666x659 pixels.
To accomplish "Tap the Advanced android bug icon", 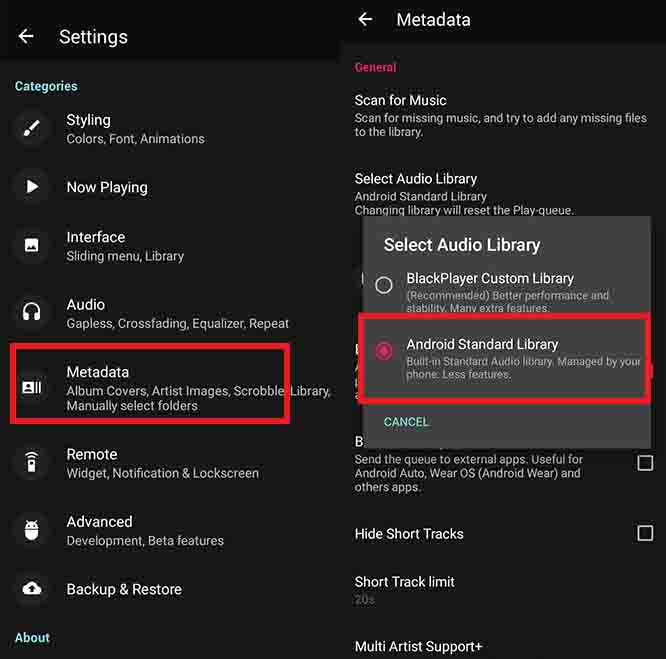I will [32, 530].
